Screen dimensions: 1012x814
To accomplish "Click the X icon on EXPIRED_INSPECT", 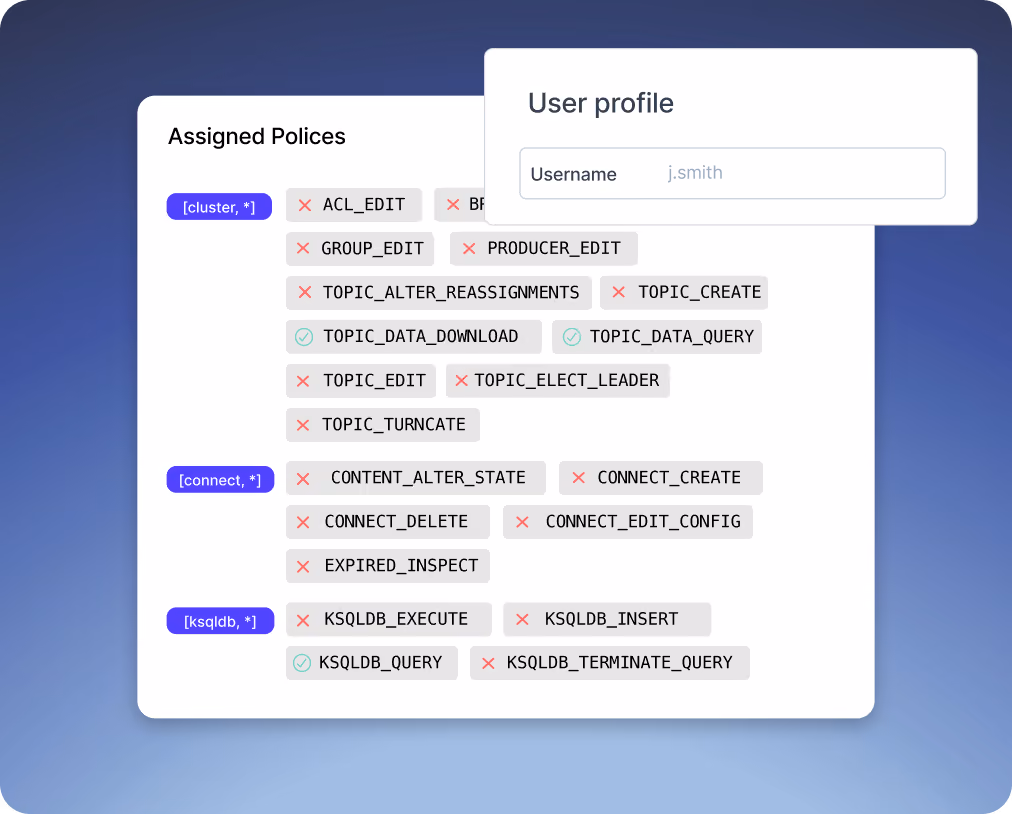I will tap(303, 567).
